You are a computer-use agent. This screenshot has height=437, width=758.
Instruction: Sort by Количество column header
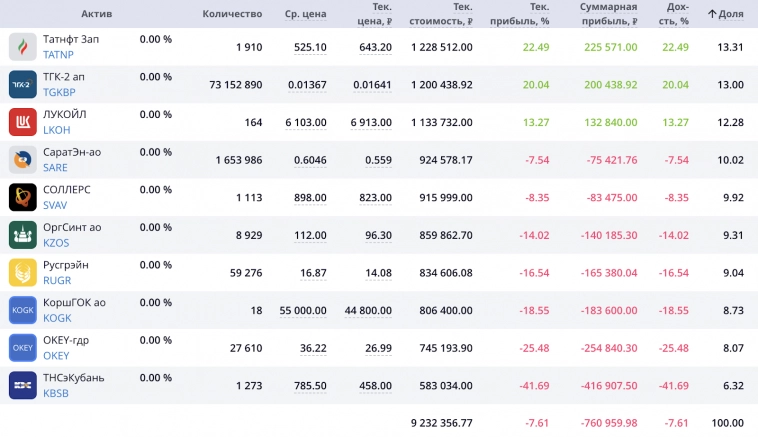[x=232, y=14]
